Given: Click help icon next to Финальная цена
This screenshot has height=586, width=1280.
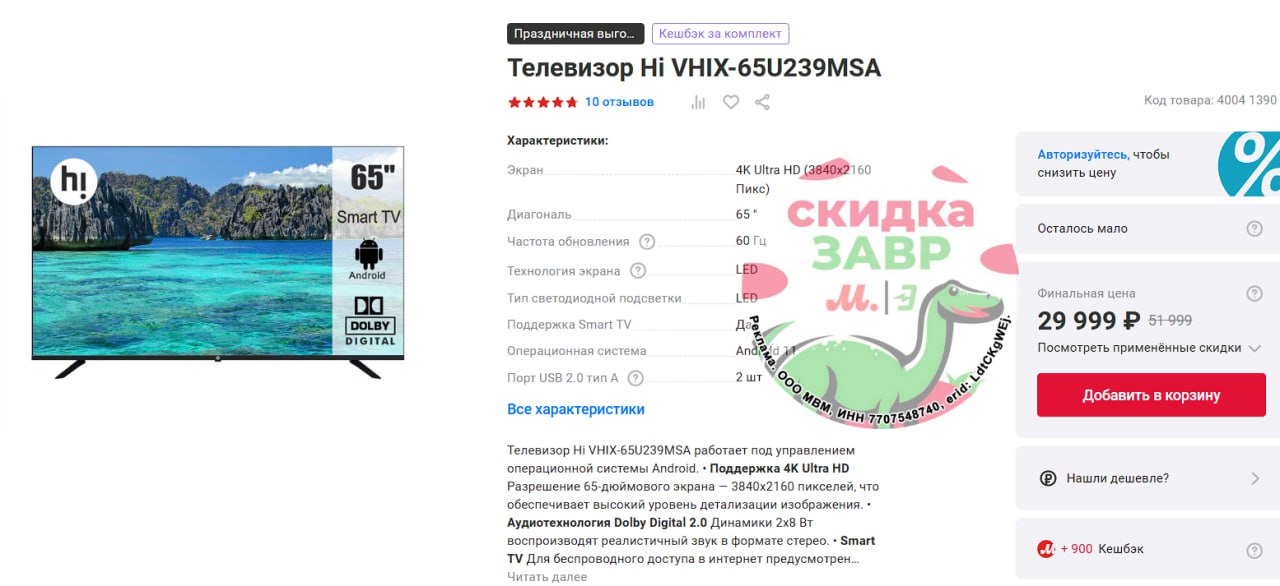Looking at the screenshot, I should (x=1254, y=294).
